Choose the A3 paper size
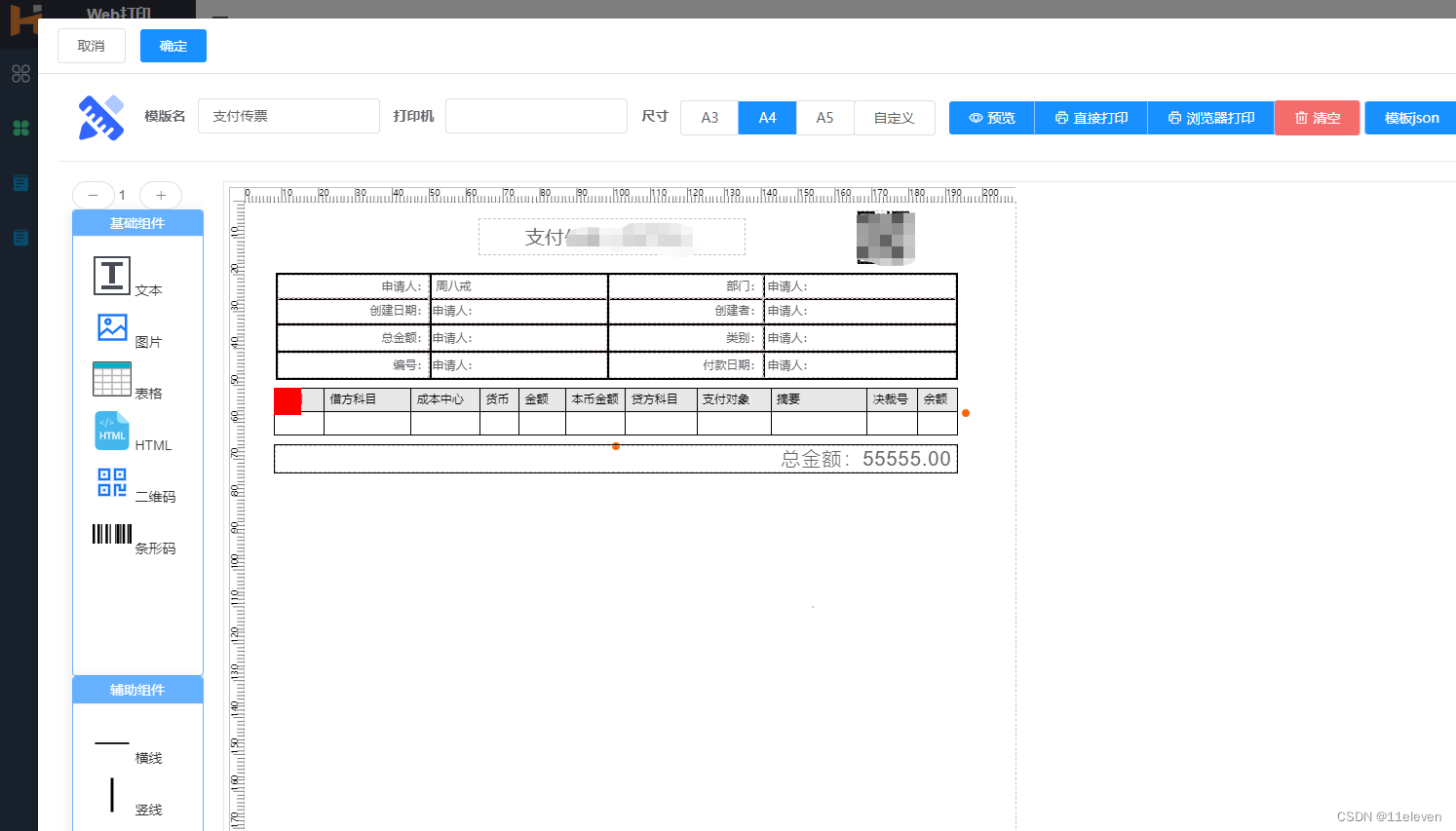1456x831 pixels. (709, 118)
